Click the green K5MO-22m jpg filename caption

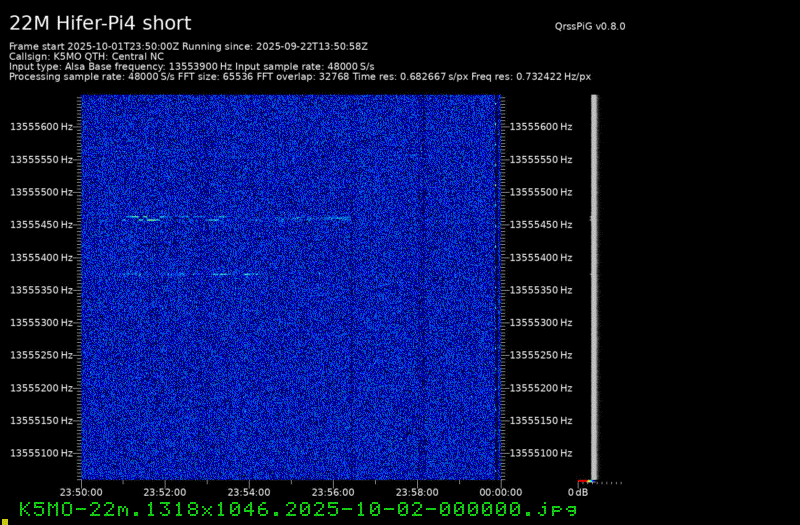tap(298, 510)
